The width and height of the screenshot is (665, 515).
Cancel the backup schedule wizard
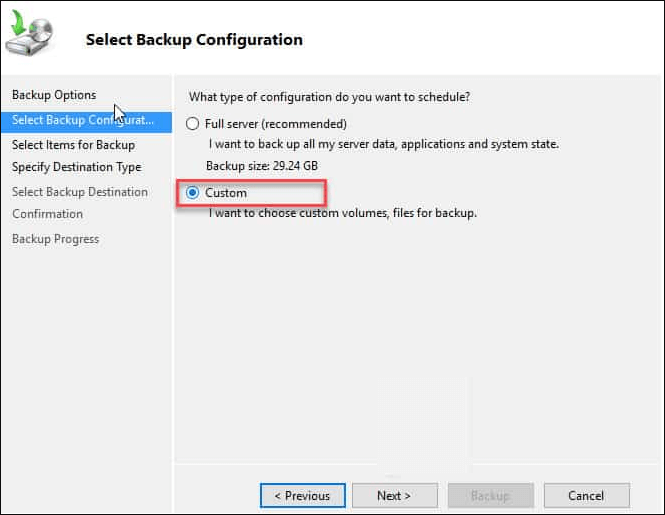[586, 495]
